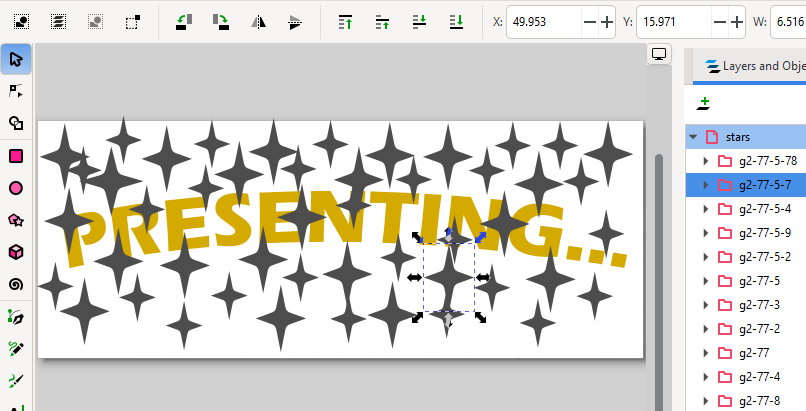Expand group g2-77-5-9

(706, 233)
